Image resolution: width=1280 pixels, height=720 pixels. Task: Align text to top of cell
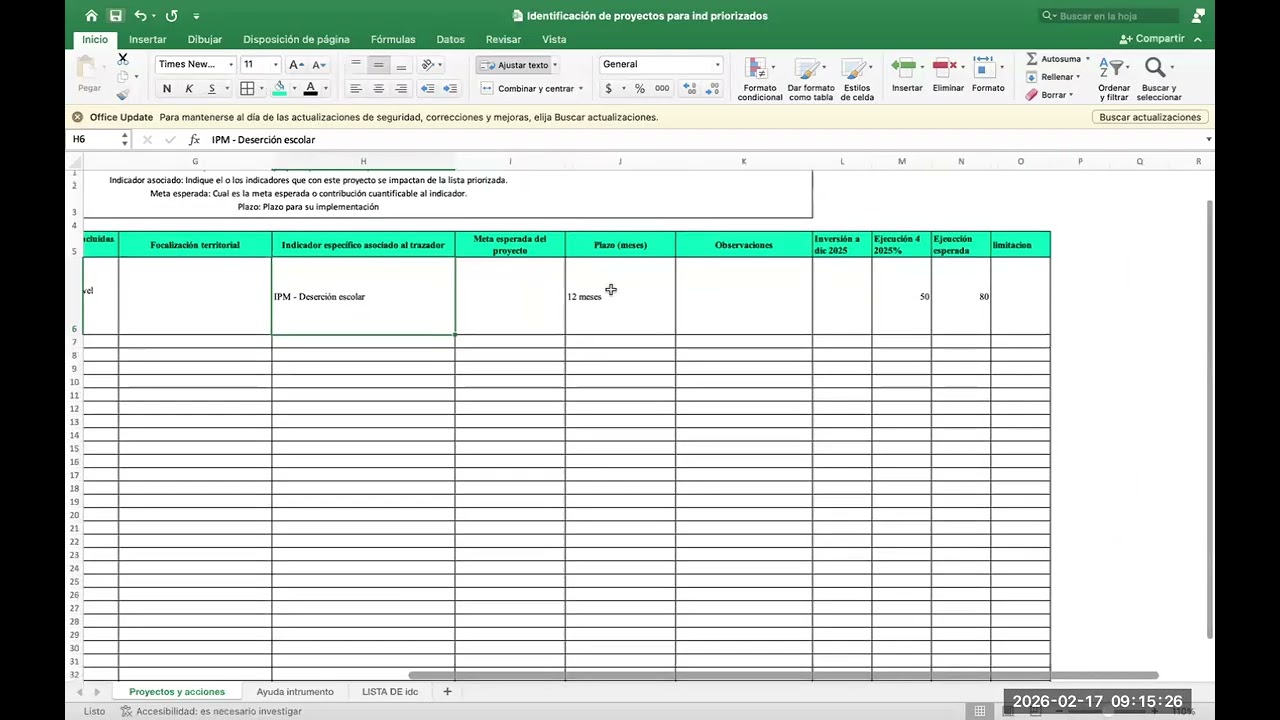[x=355, y=64]
